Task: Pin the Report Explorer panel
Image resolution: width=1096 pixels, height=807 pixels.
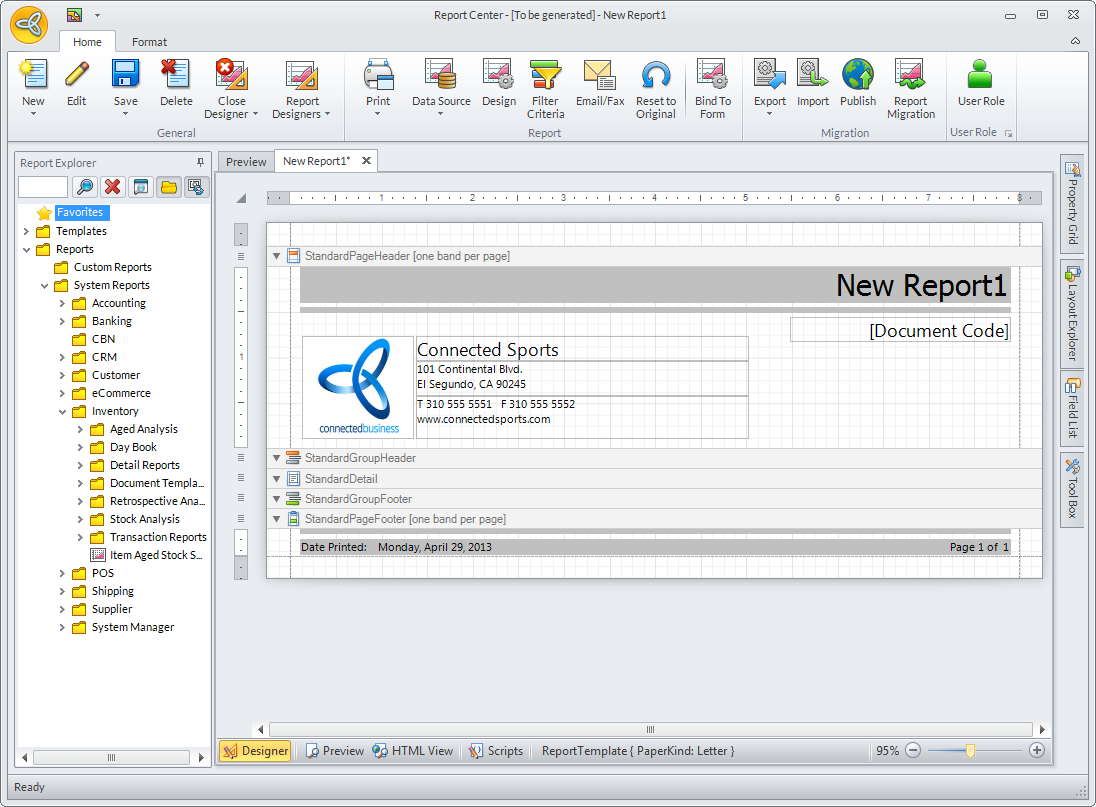Action: click(200, 163)
